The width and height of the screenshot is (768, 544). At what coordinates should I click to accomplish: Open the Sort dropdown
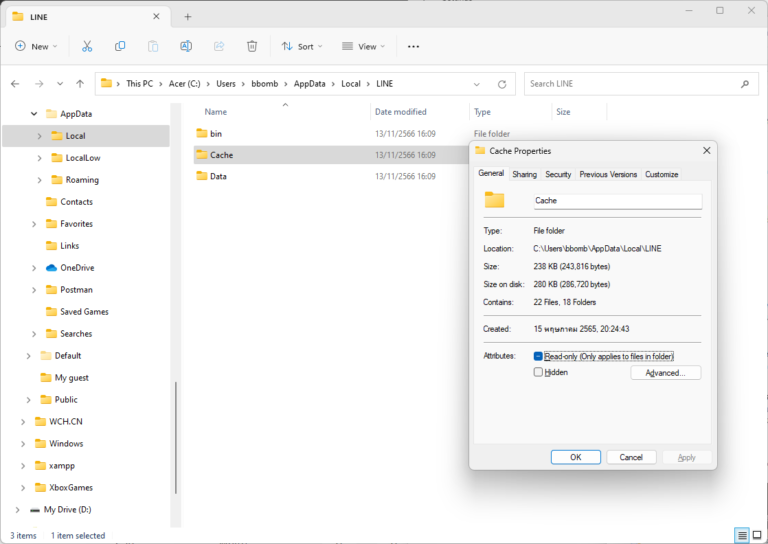pos(302,47)
